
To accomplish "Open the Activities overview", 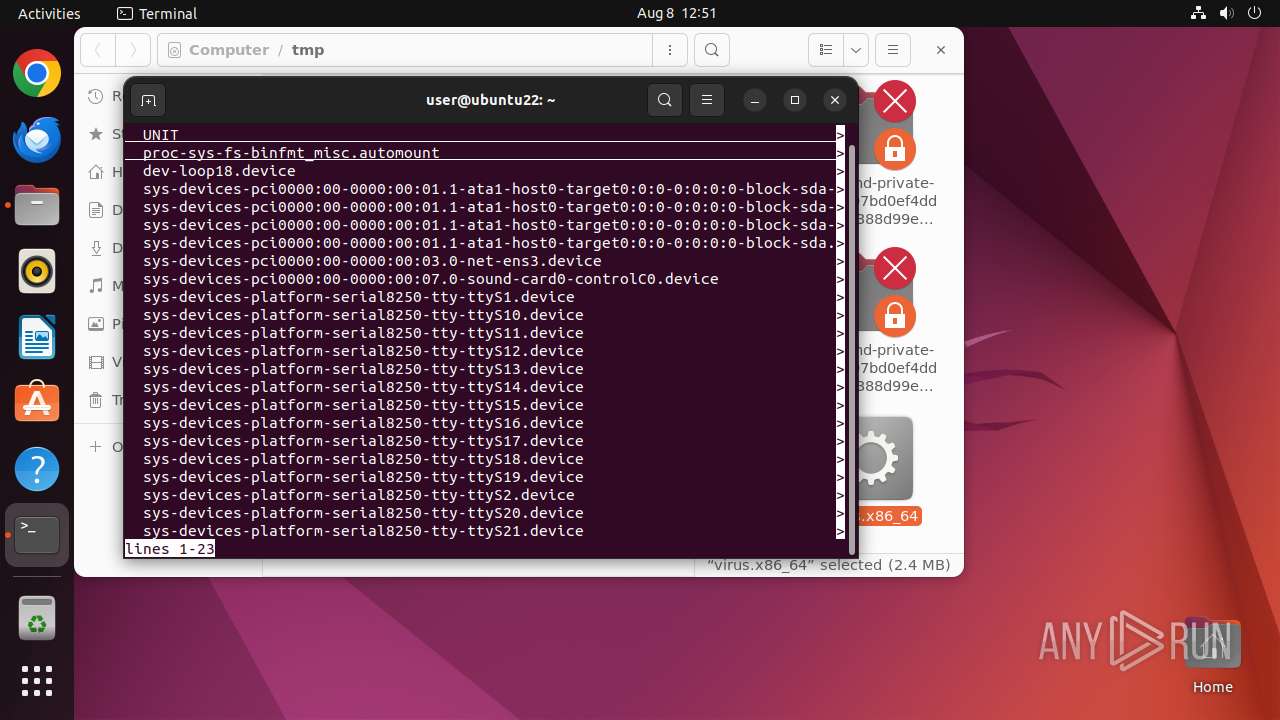I will [x=49, y=13].
